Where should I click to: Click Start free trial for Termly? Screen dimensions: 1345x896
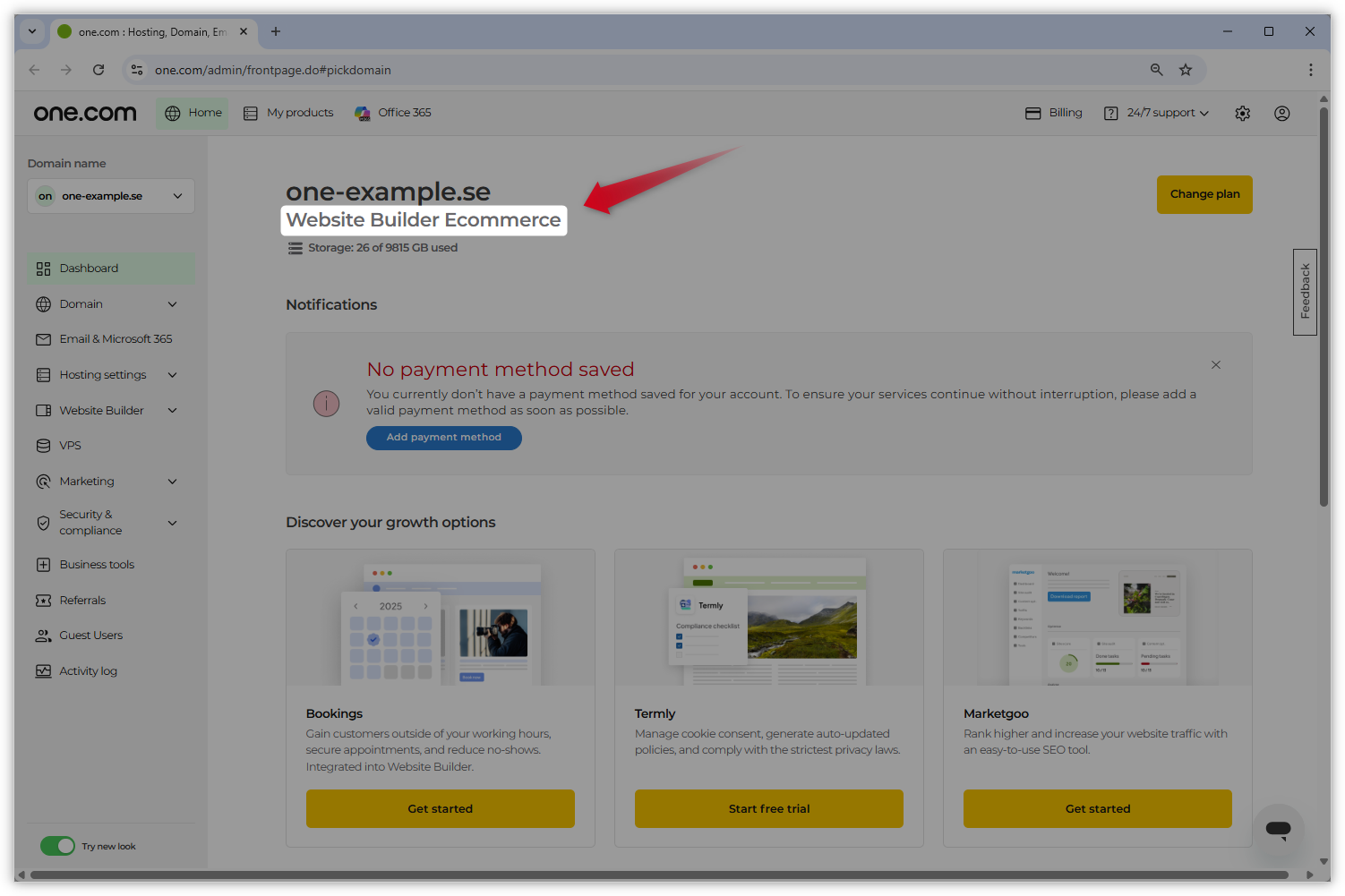769,808
